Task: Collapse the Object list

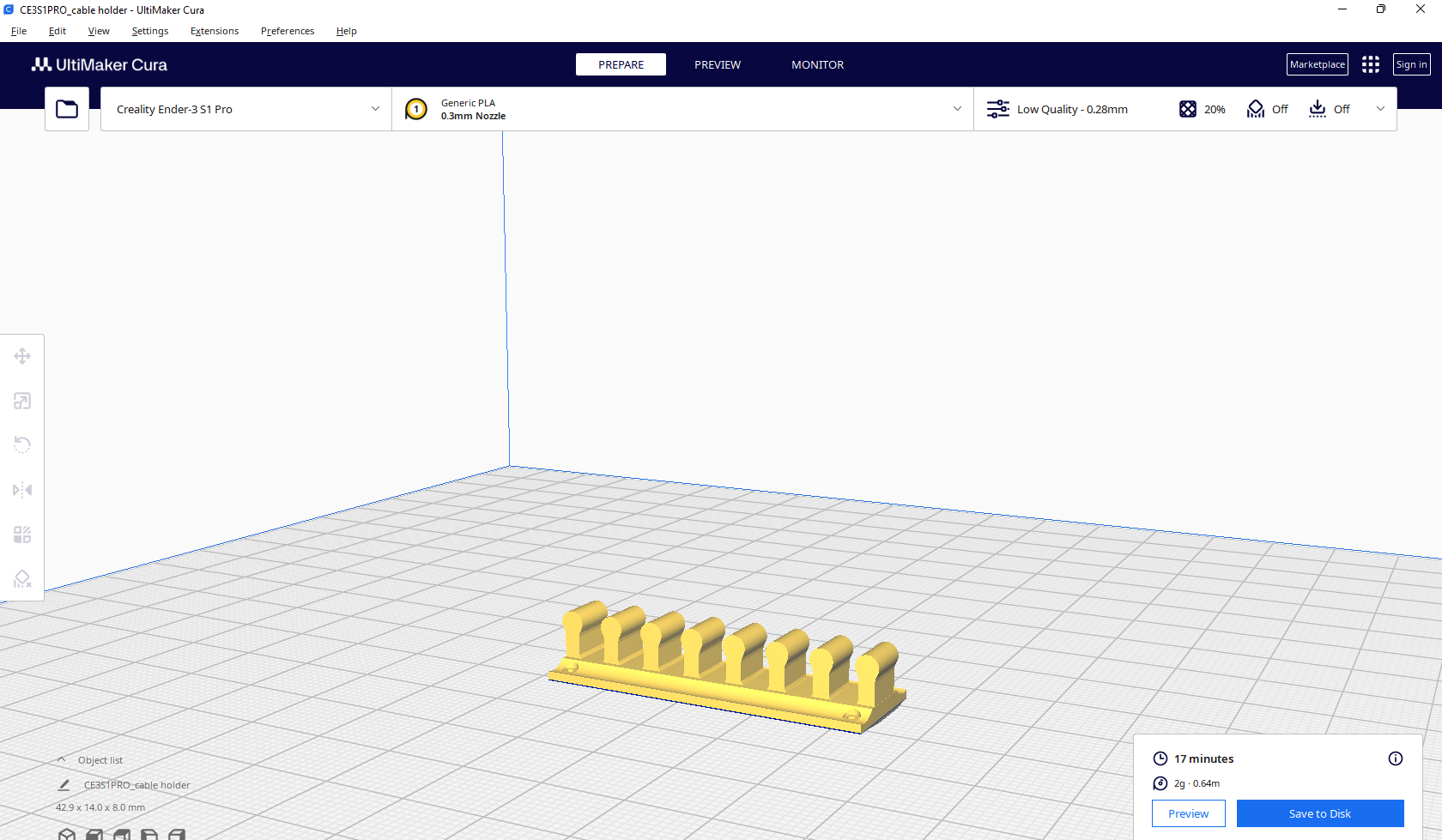Action: click(62, 760)
